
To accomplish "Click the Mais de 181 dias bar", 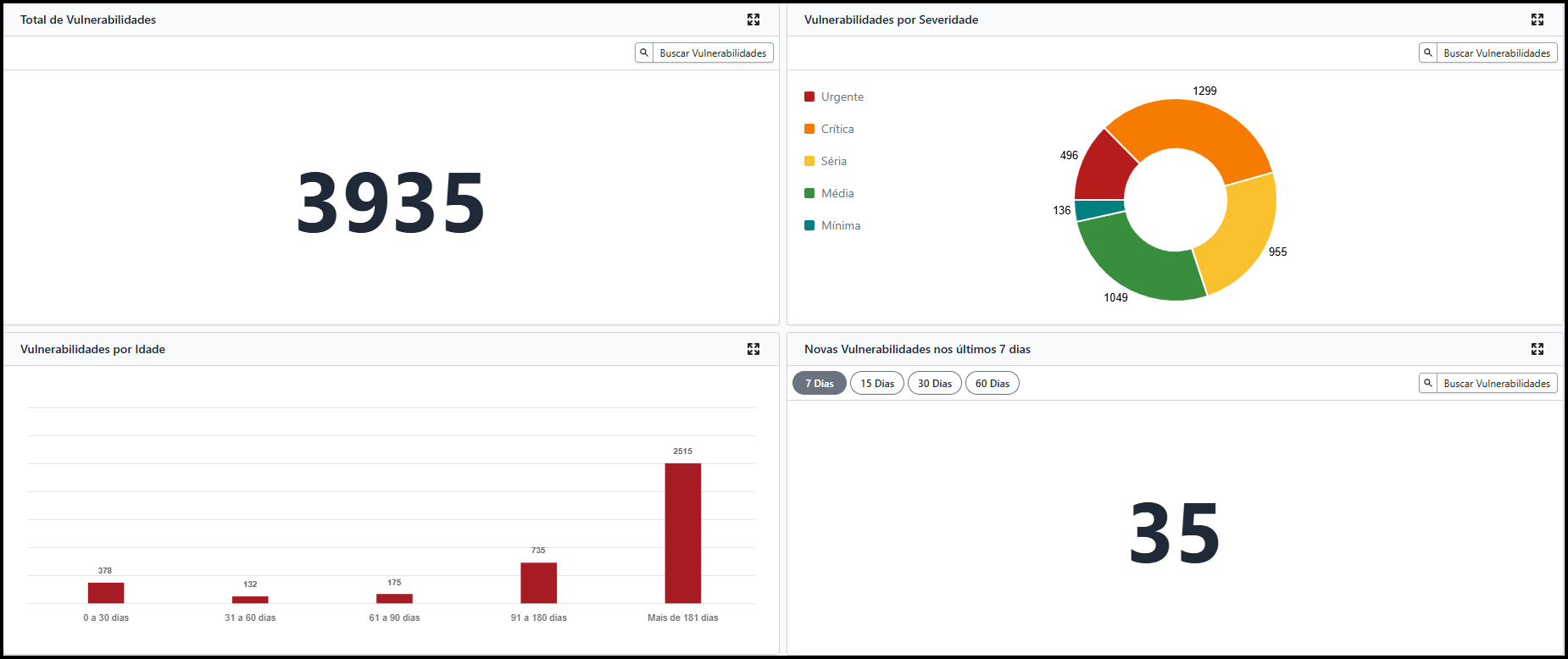I will (682, 533).
